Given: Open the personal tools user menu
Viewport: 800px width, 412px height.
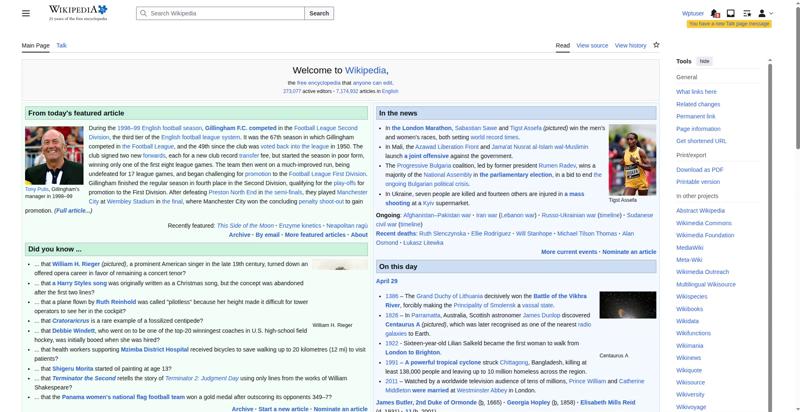Looking at the screenshot, I should click(x=765, y=13).
